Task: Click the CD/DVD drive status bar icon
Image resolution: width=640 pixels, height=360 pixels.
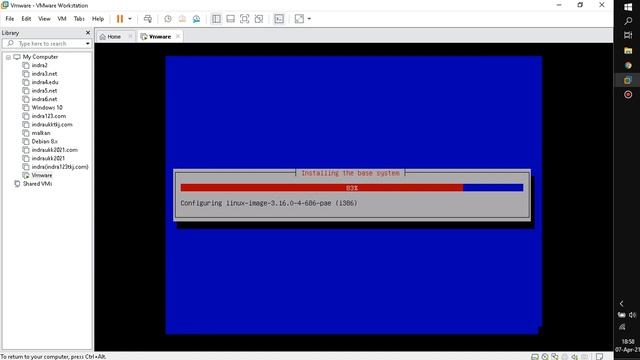Action: pyautogui.click(x=545, y=357)
